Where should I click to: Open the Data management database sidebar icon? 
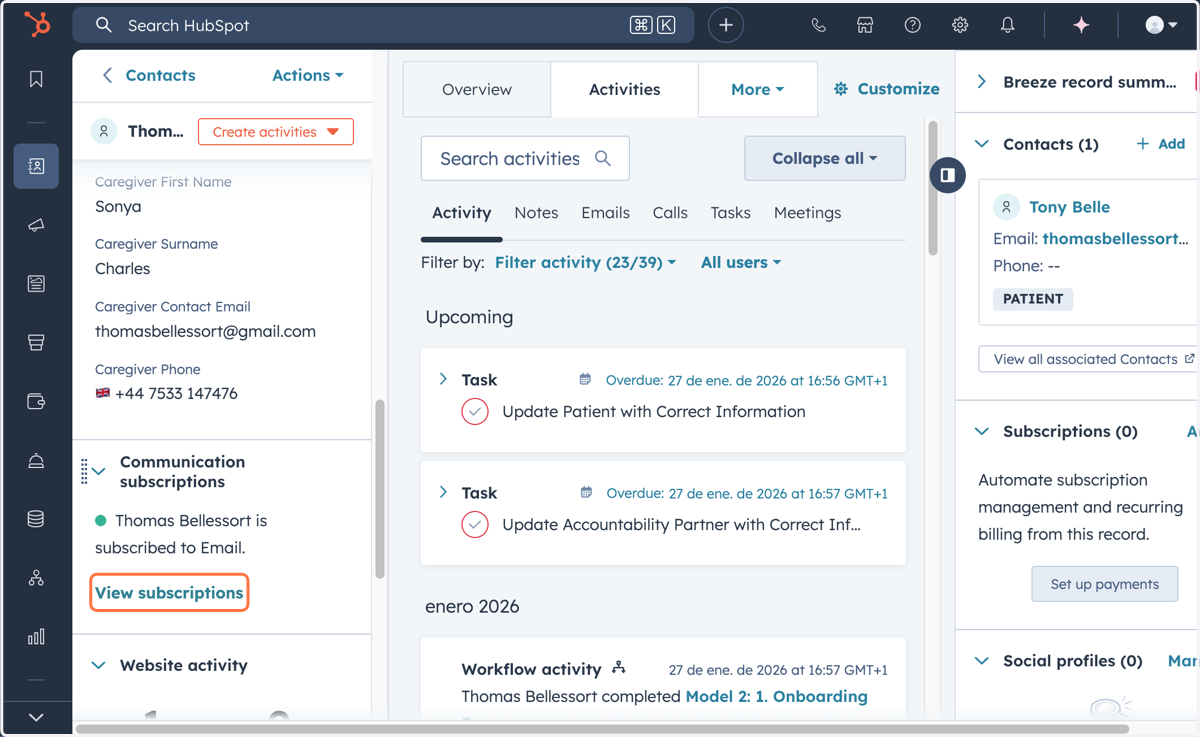point(36,519)
